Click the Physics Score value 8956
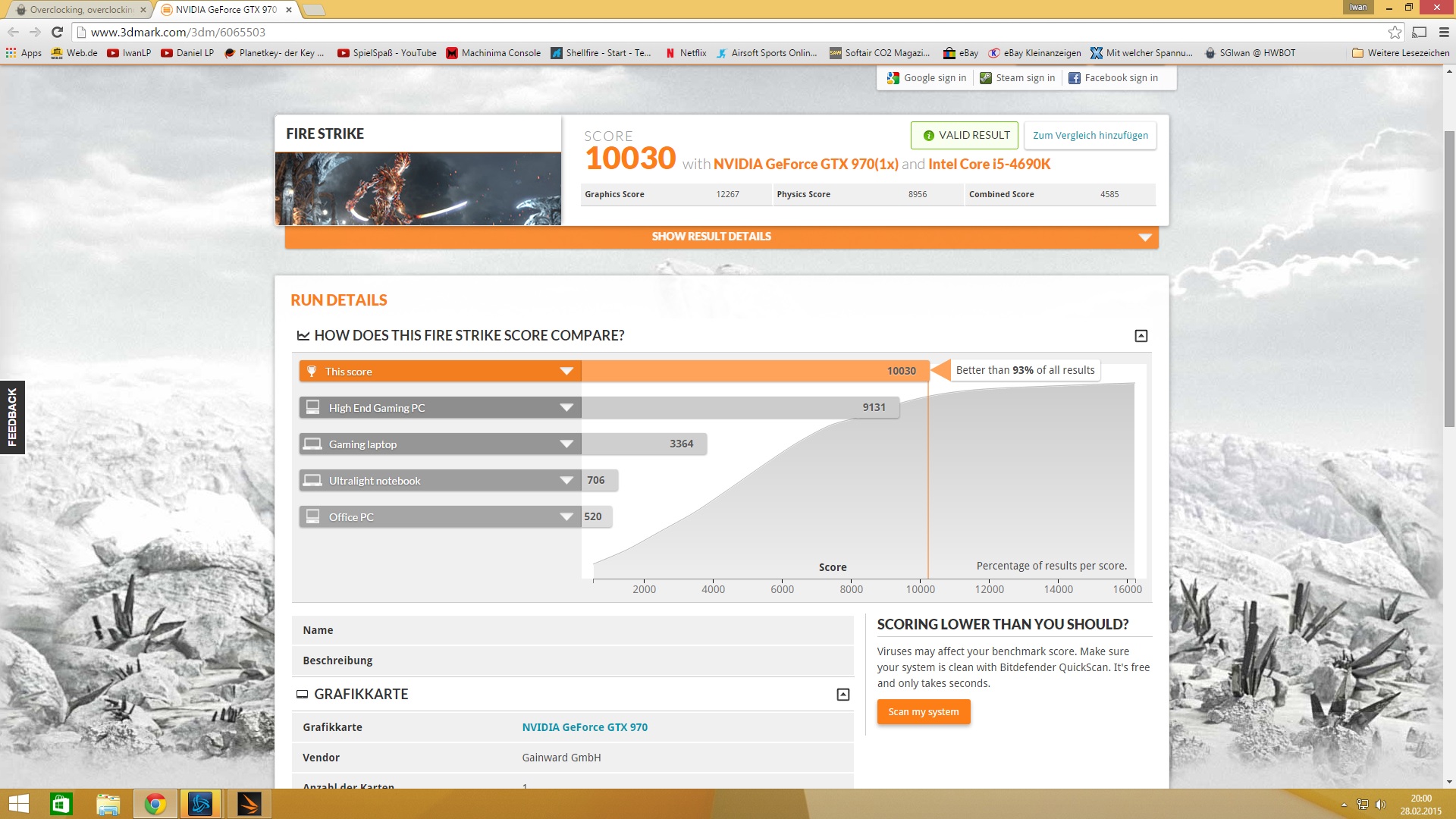The width and height of the screenshot is (1456, 819). (x=918, y=195)
